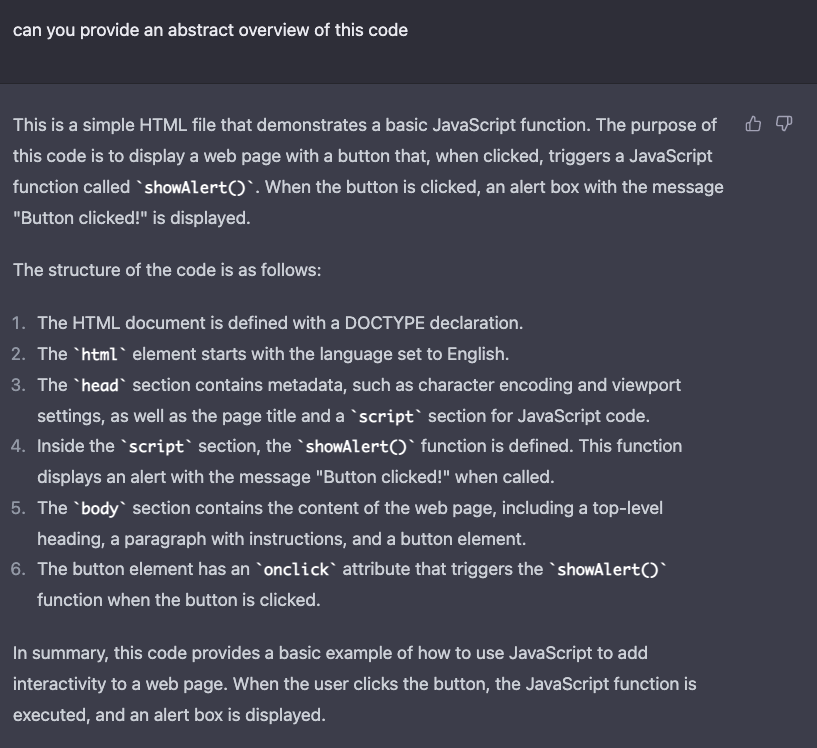Click 'The structure of the code is as follows:'
The width and height of the screenshot is (817, 748).
tap(167, 270)
